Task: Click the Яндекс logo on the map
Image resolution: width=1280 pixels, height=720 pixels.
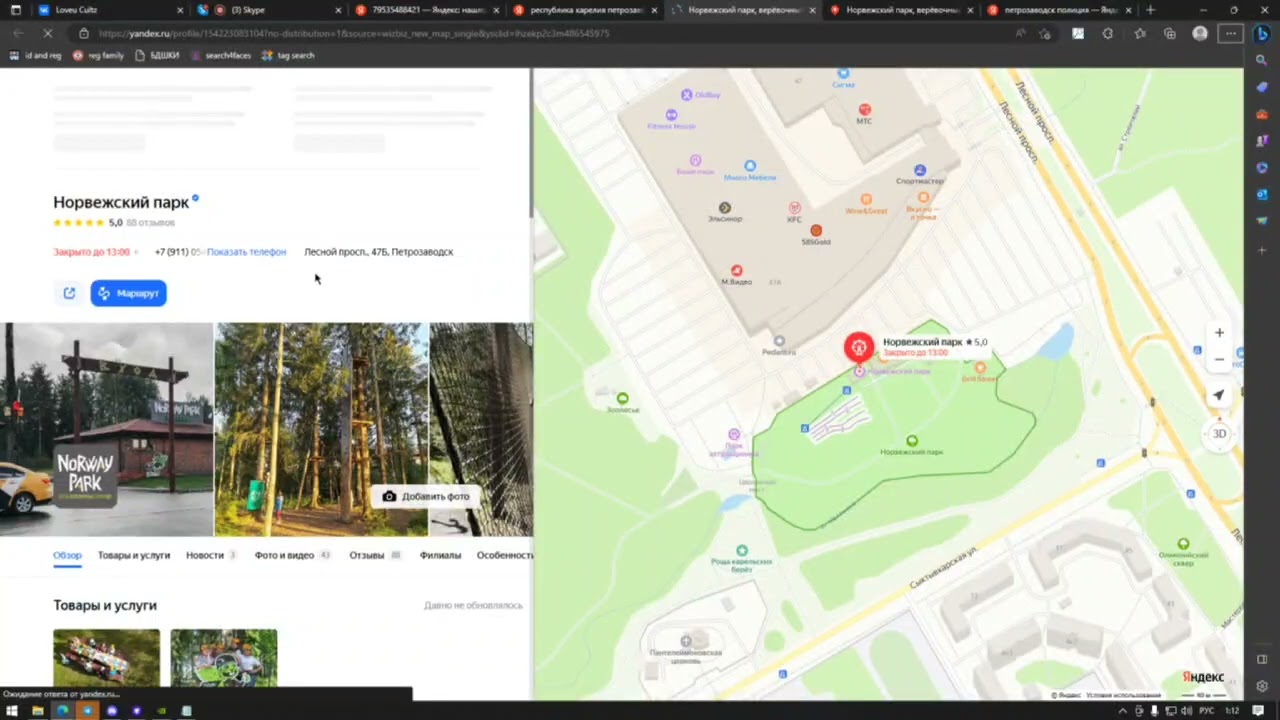Action: point(1203,677)
